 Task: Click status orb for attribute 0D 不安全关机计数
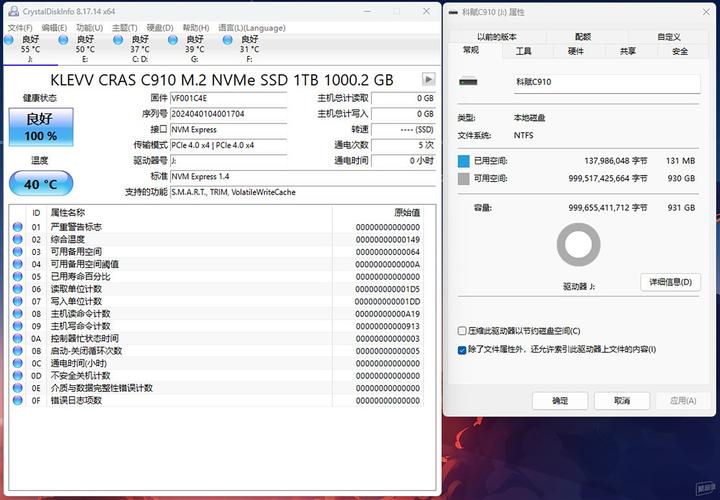pos(17,376)
